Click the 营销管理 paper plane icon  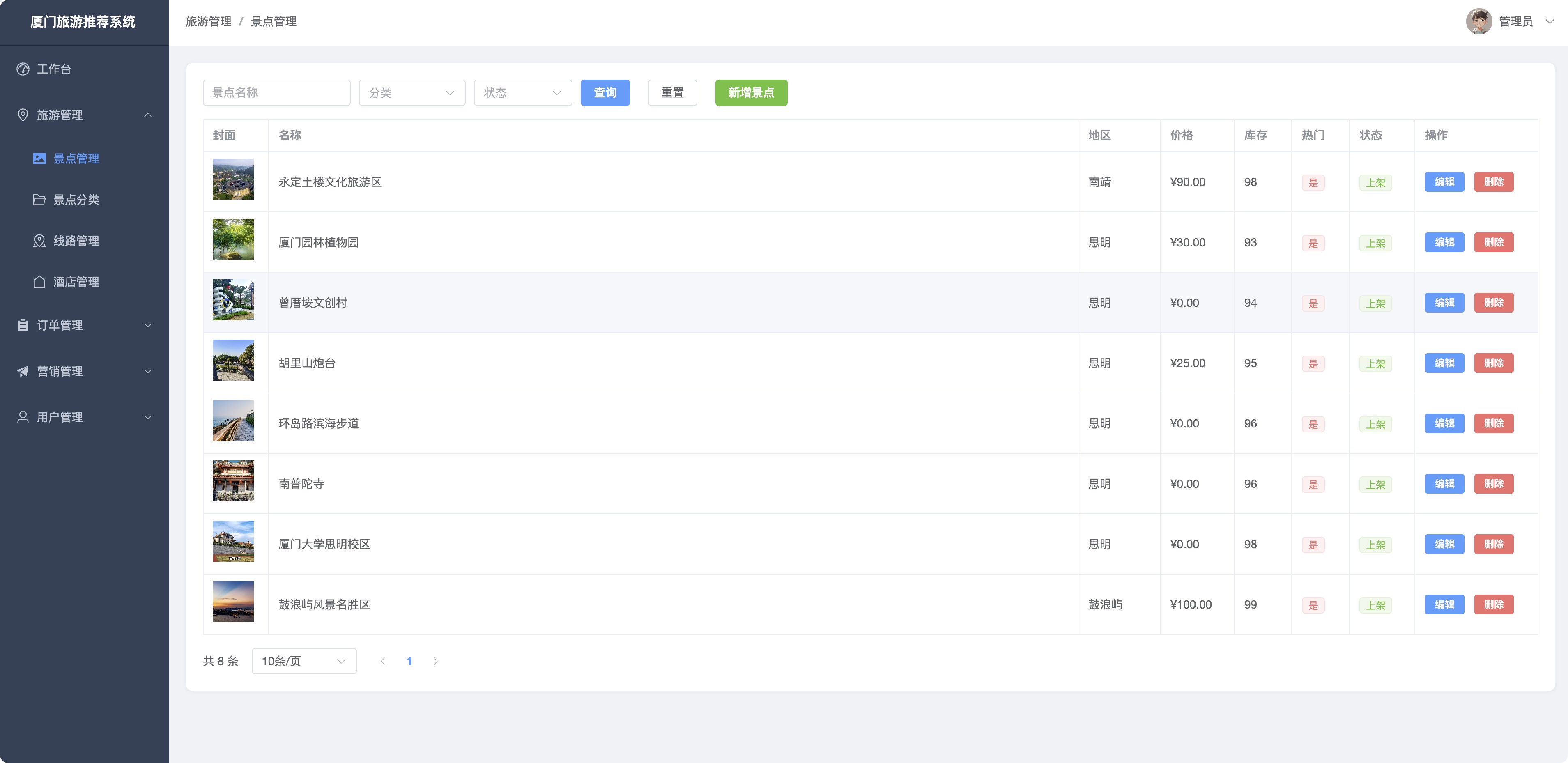point(23,371)
